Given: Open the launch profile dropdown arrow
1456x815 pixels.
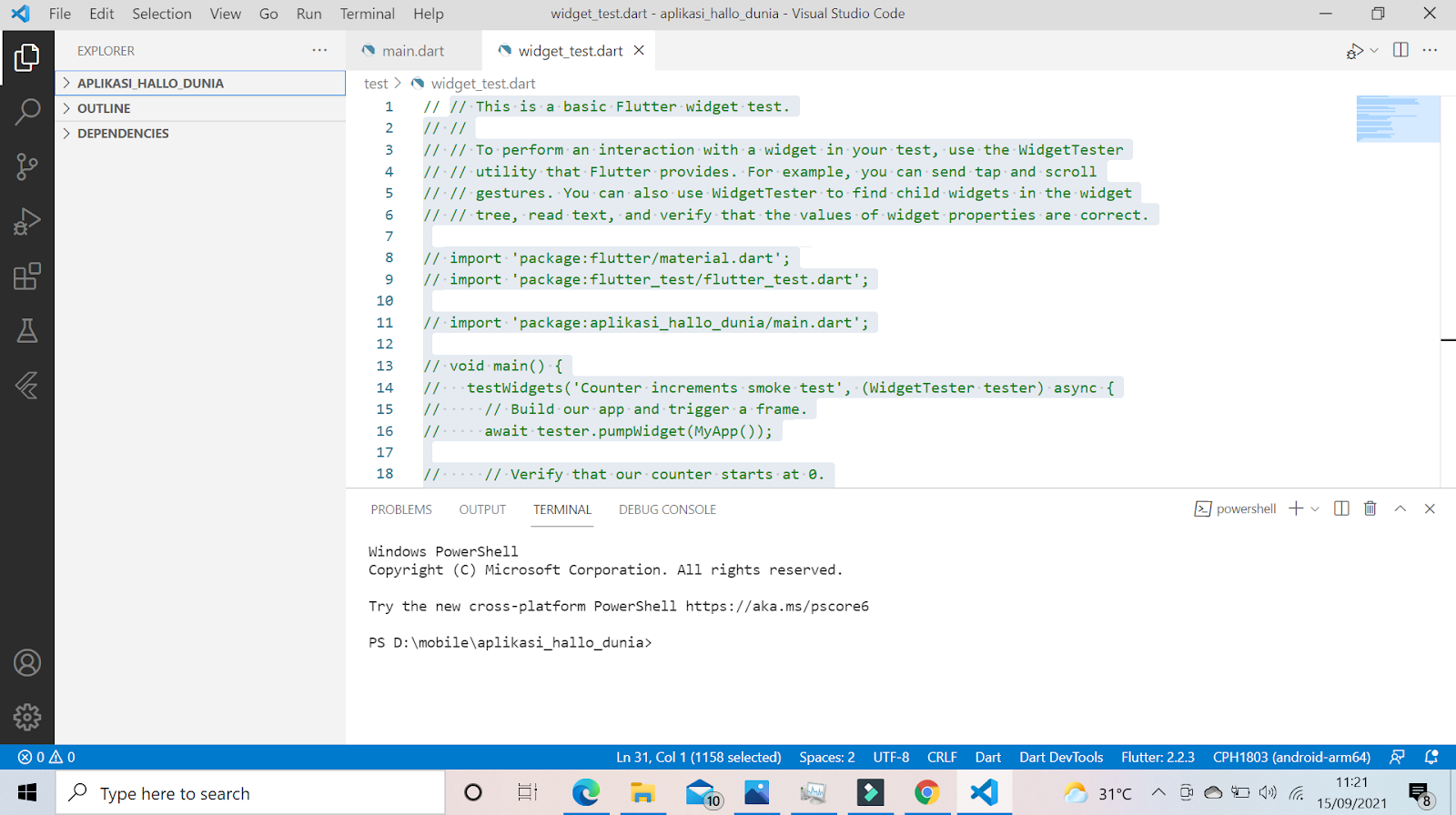Looking at the screenshot, I should [x=1315, y=508].
